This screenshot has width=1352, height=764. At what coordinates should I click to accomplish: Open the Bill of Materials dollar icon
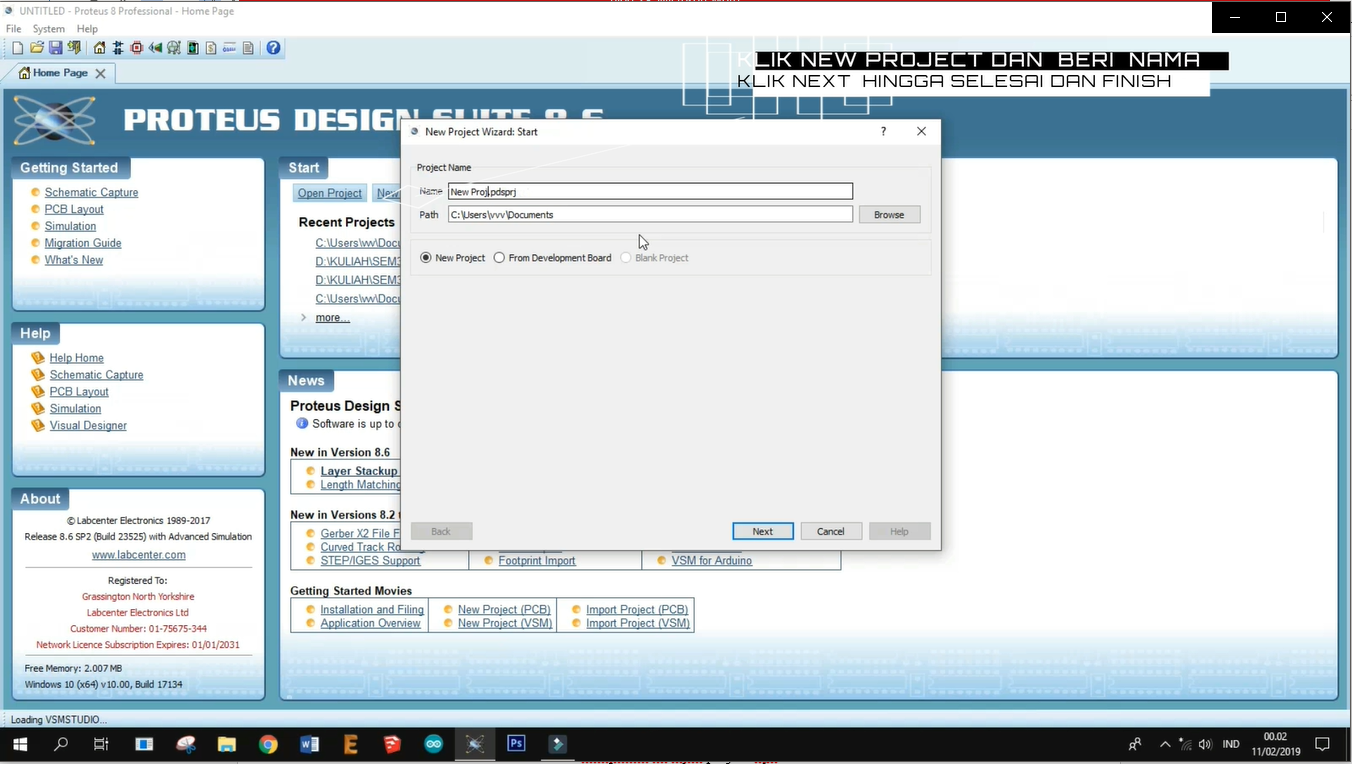point(211,48)
